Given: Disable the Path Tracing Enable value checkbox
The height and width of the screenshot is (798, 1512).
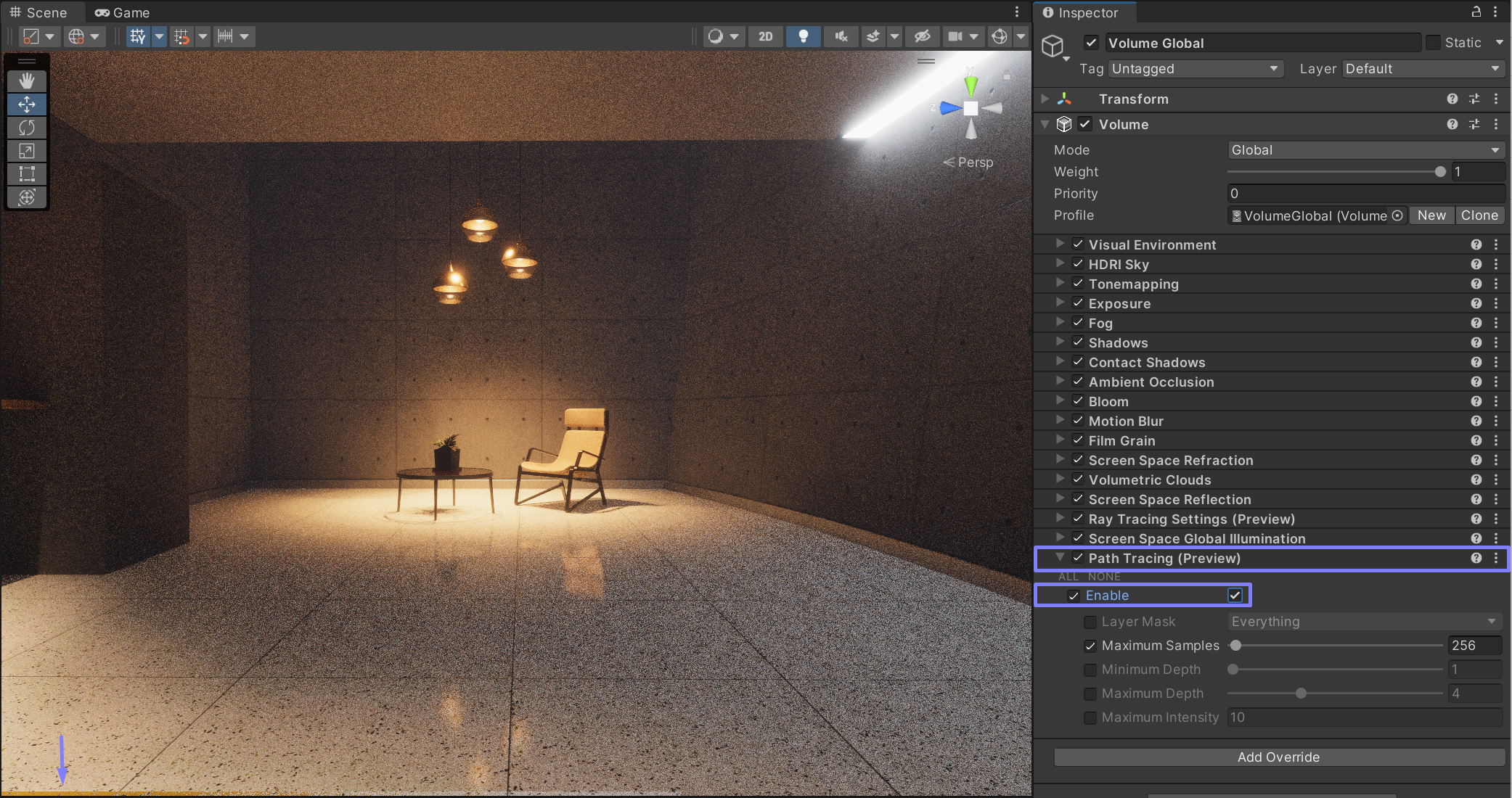Looking at the screenshot, I should point(1235,596).
